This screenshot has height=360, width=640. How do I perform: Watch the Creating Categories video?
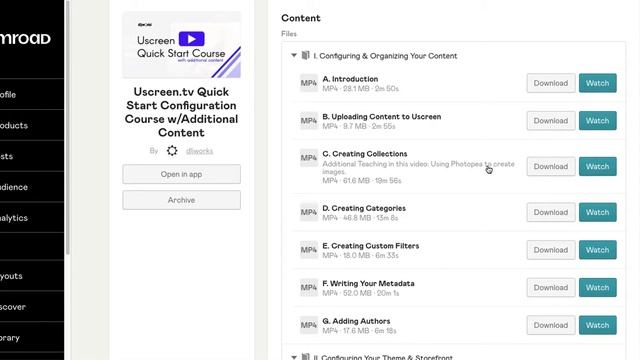click(x=598, y=212)
